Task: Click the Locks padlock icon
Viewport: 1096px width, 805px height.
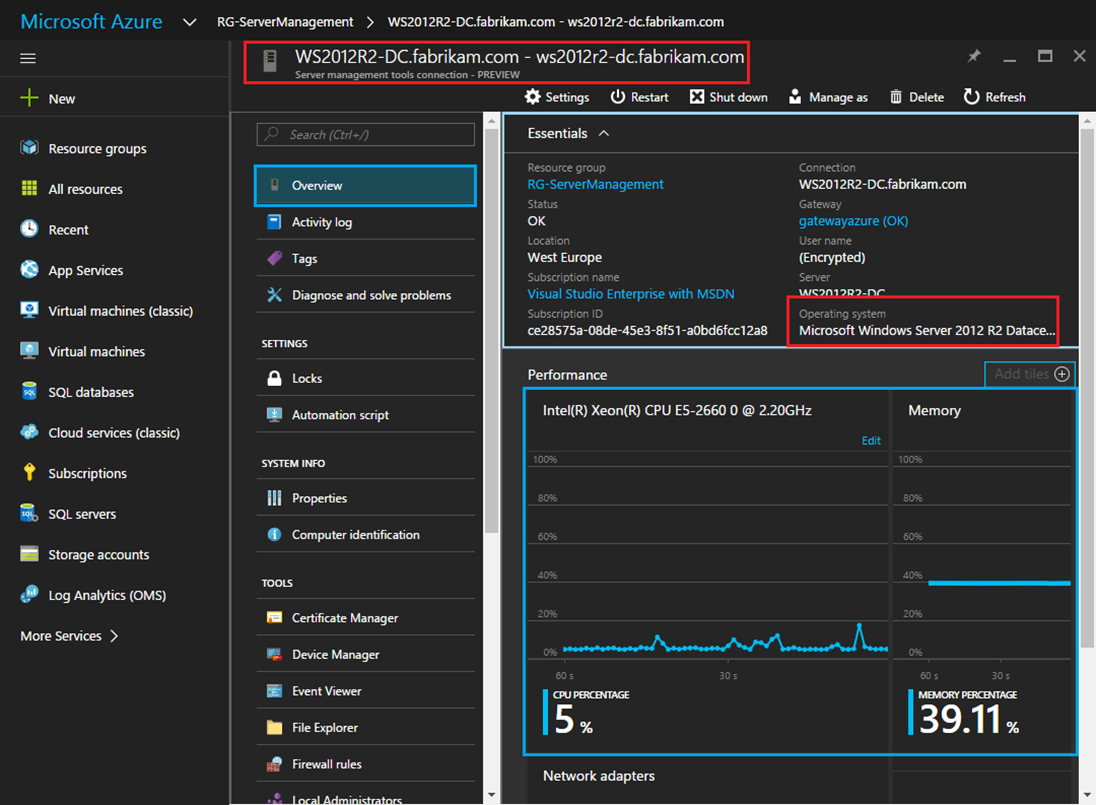Action: (275, 378)
